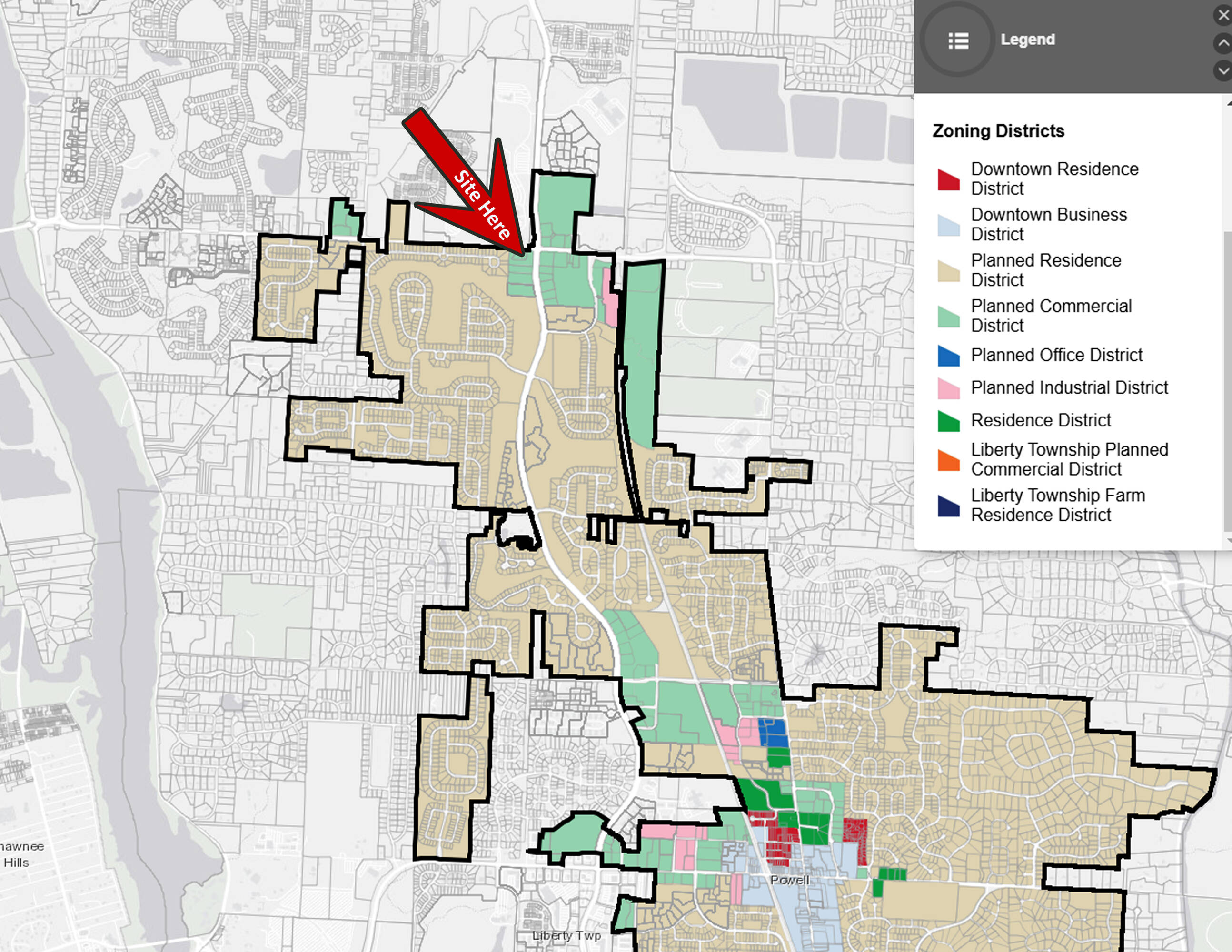
Task: Click the legend panel scrollbar thumb
Action: pos(1228,378)
